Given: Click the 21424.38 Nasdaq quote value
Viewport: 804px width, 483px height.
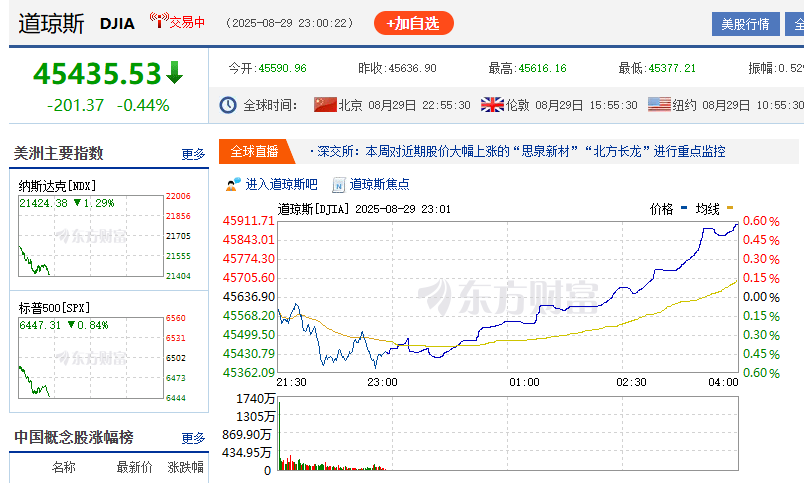Looking at the screenshot, I should [x=44, y=203].
